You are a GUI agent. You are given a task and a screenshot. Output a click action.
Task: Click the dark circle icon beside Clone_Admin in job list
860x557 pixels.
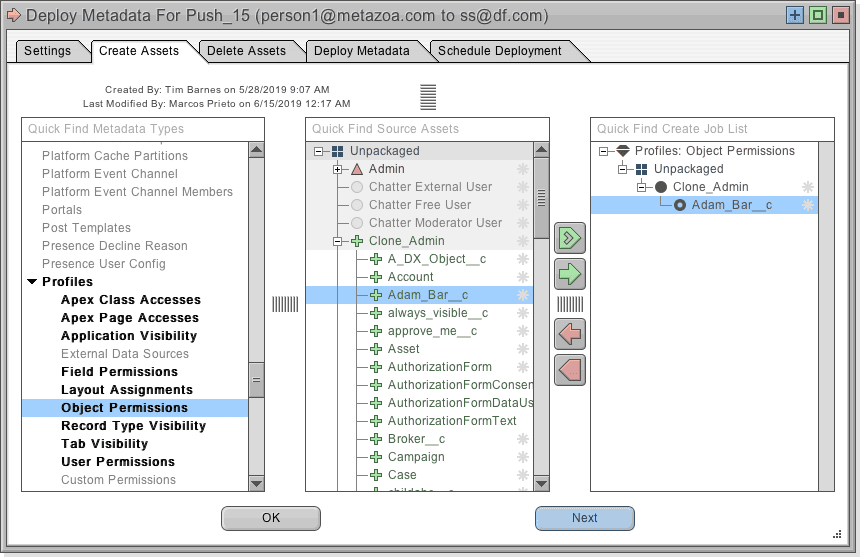pyautogui.click(x=661, y=187)
